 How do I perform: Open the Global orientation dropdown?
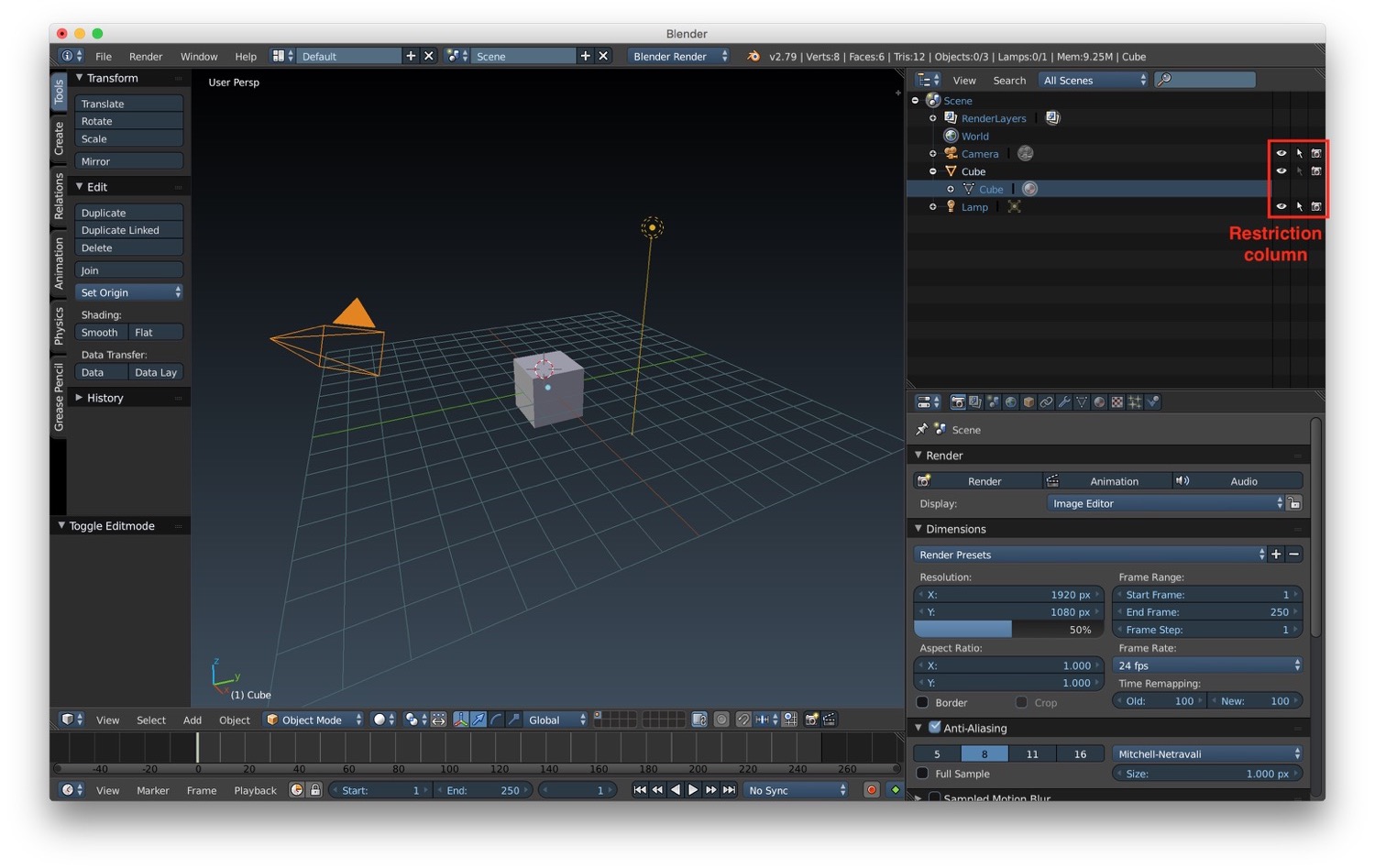click(x=555, y=720)
